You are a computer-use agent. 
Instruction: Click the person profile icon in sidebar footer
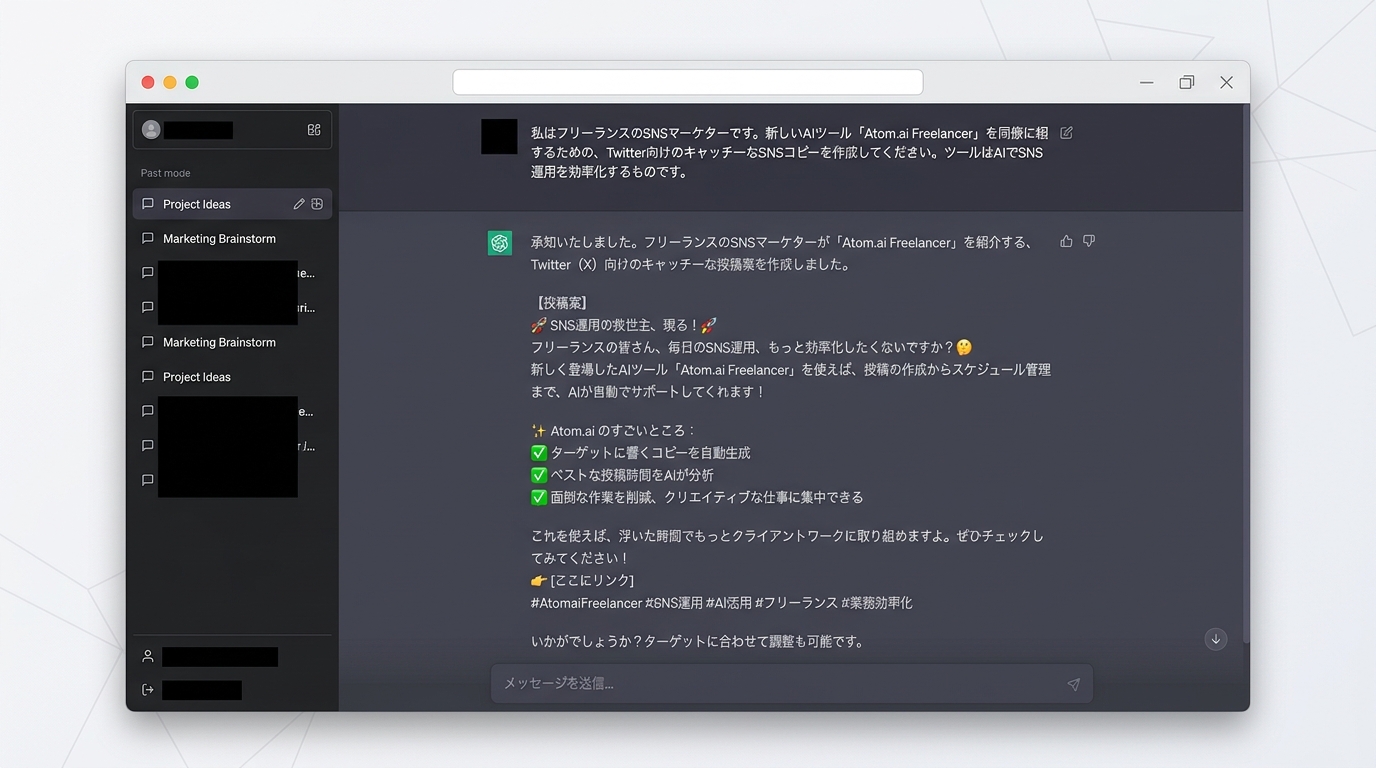148,657
